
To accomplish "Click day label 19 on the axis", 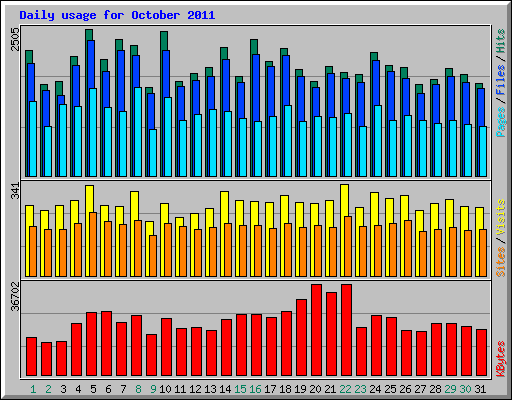I will pos(300,389).
